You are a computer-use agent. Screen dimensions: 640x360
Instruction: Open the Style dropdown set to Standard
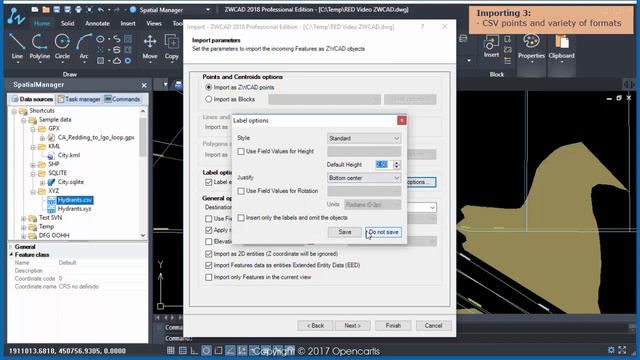coord(364,138)
